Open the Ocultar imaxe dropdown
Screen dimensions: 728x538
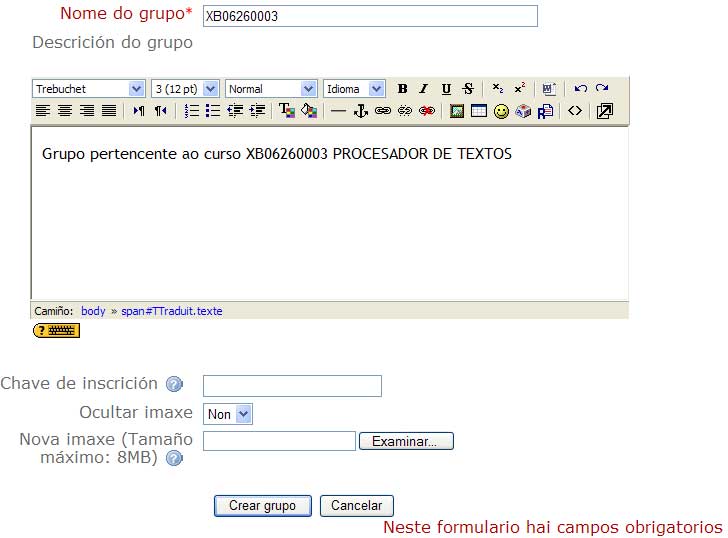coord(228,414)
